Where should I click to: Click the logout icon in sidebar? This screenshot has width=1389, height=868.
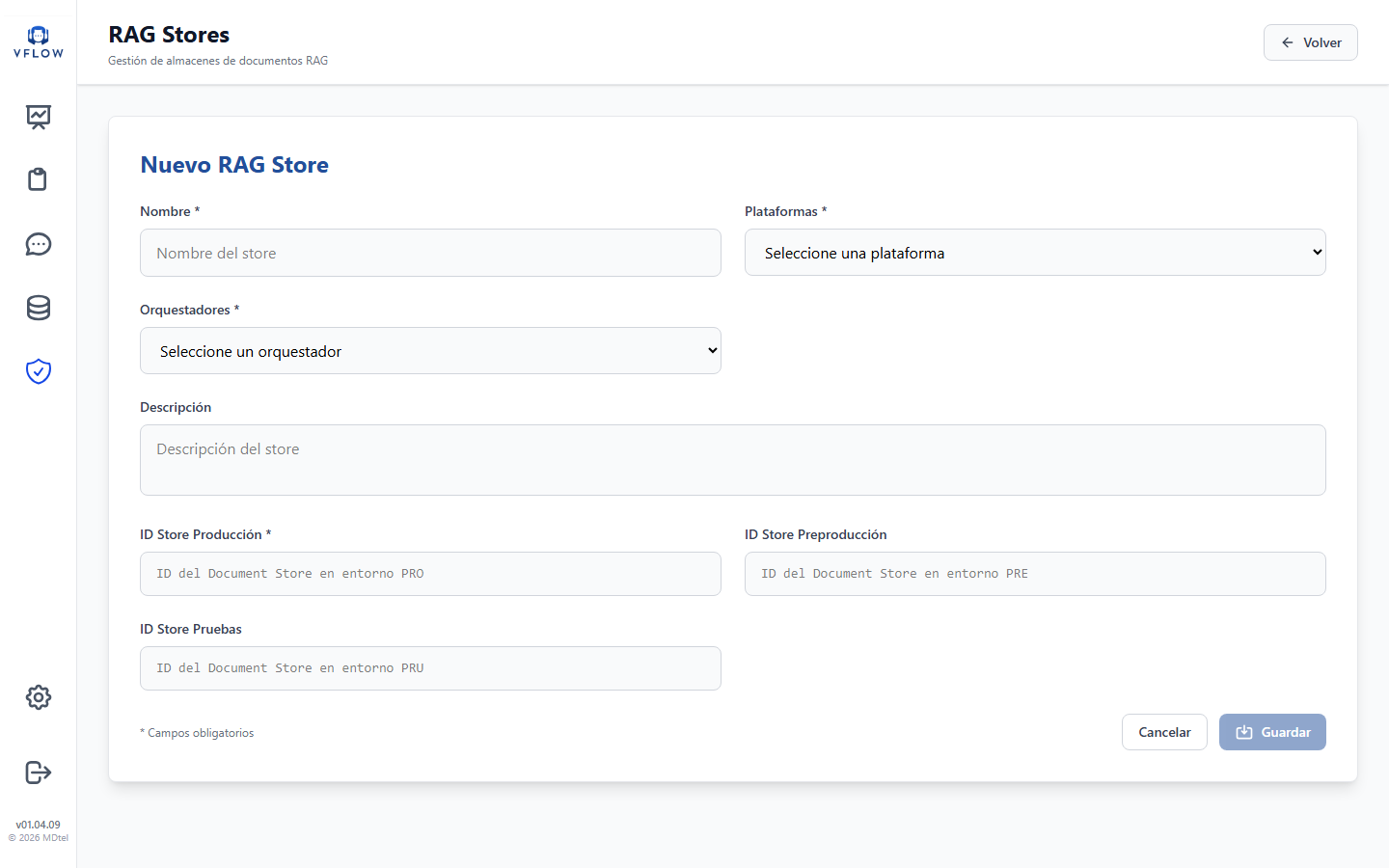39,773
